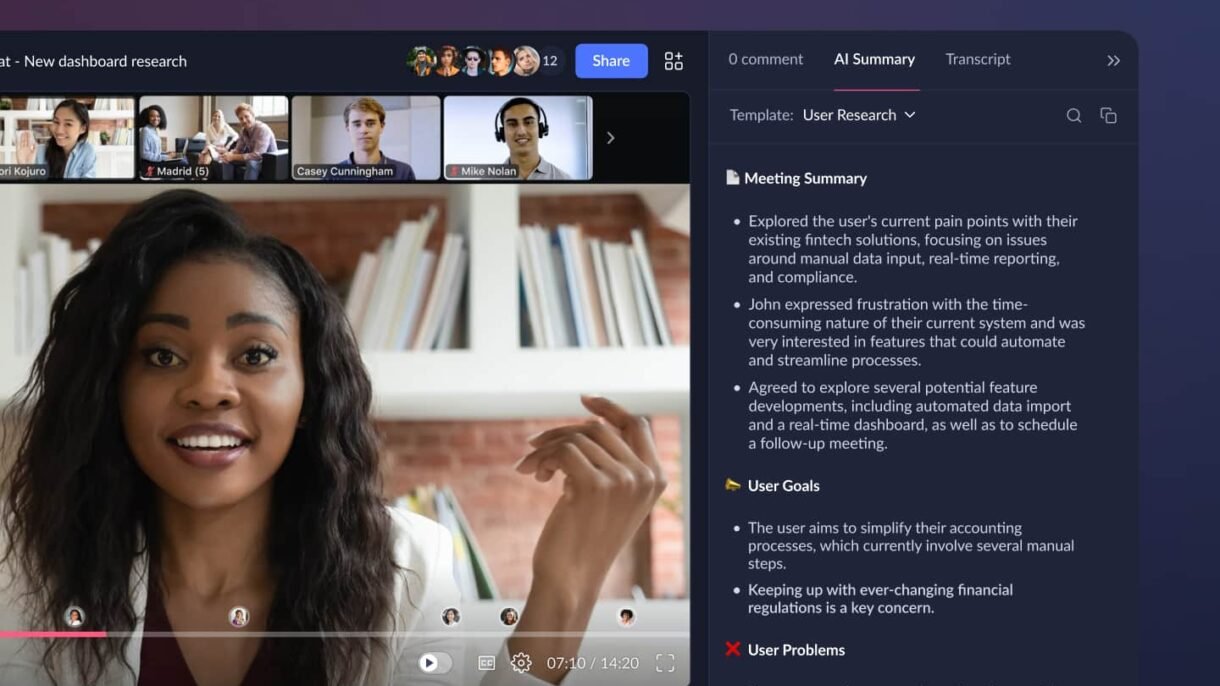Switch to the 0 comment tab
The image size is (1220, 686).
coord(766,59)
